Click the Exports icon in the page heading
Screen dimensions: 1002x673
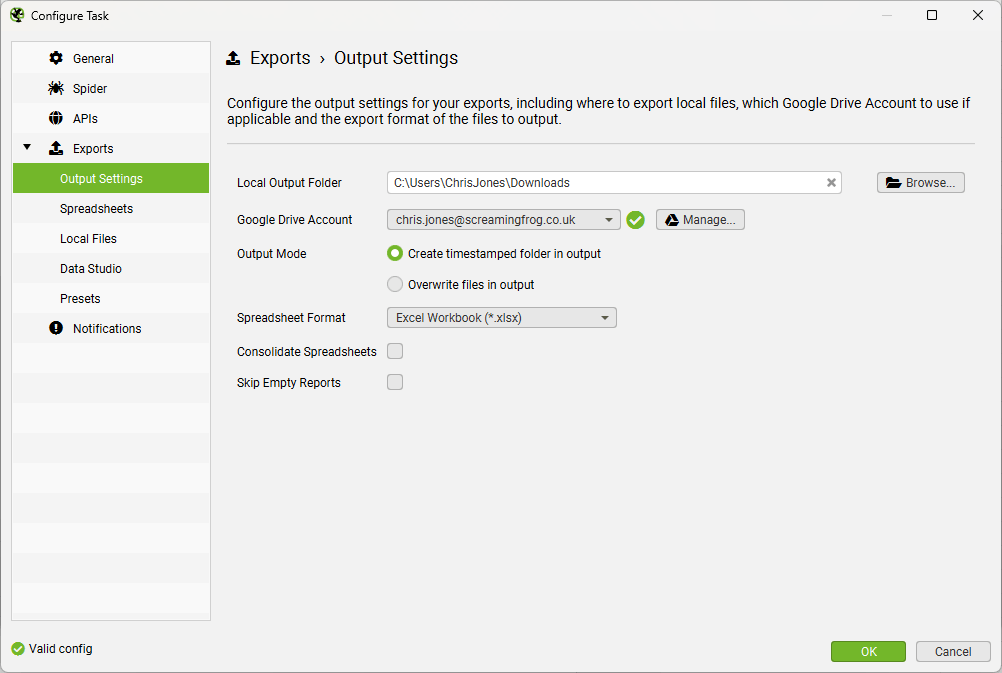(233, 58)
